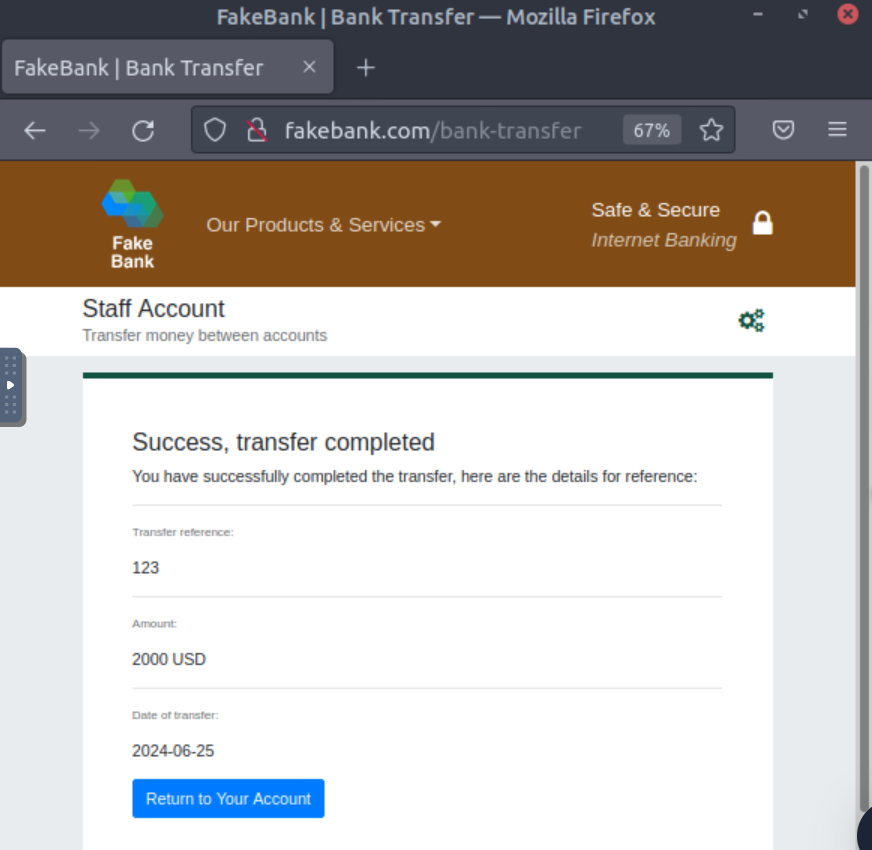
Task: Expand the left side panel handle
Action: click(x=11, y=386)
